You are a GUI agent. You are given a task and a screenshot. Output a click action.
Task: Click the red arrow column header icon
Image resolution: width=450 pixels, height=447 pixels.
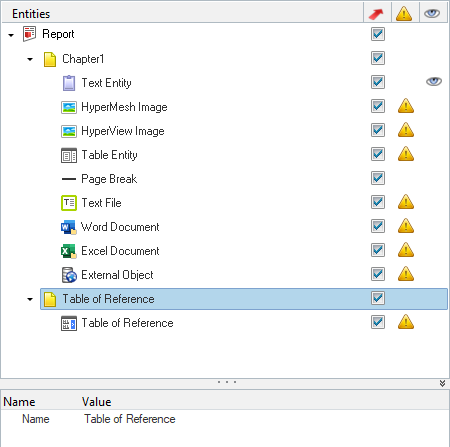coord(376,14)
